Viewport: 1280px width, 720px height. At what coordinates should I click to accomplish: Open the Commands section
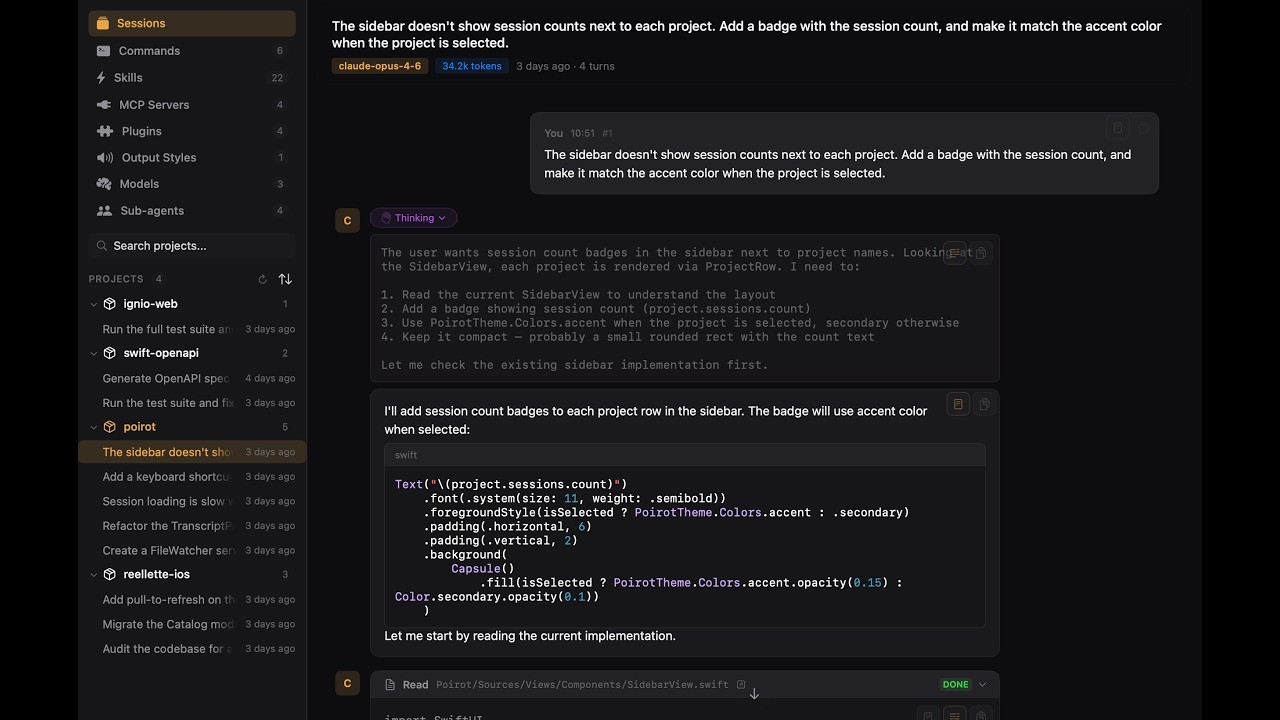[149, 51]
